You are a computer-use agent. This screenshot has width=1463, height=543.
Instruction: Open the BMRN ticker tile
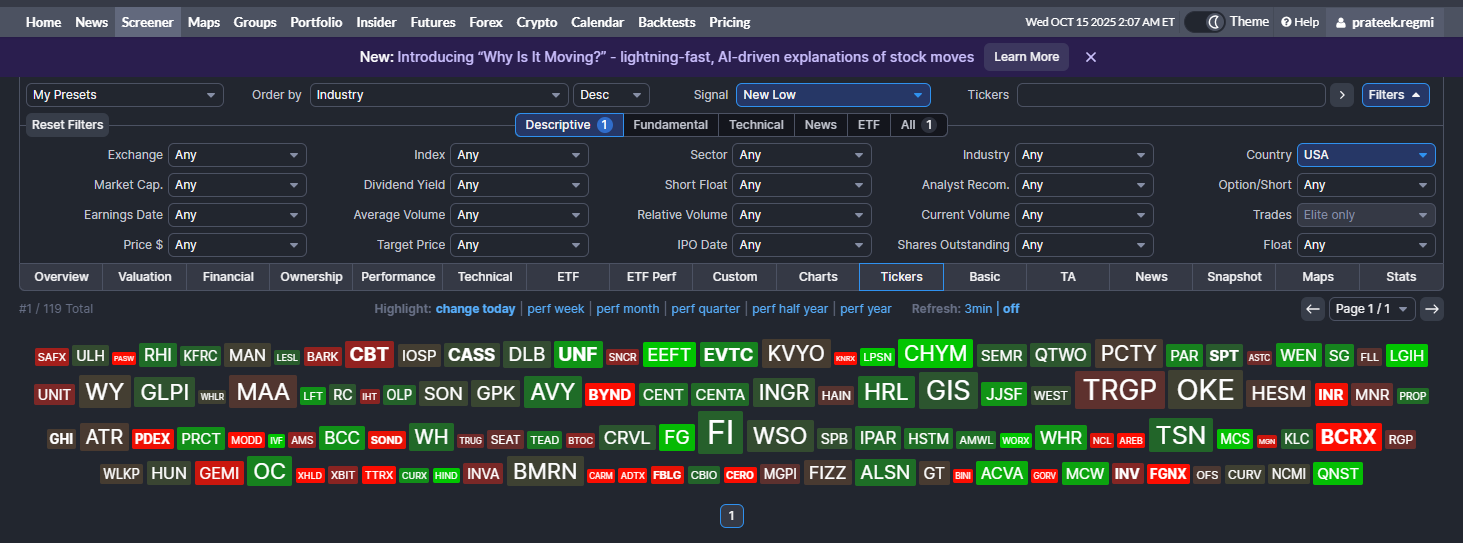pyautogui.click(x=545, y=471)
